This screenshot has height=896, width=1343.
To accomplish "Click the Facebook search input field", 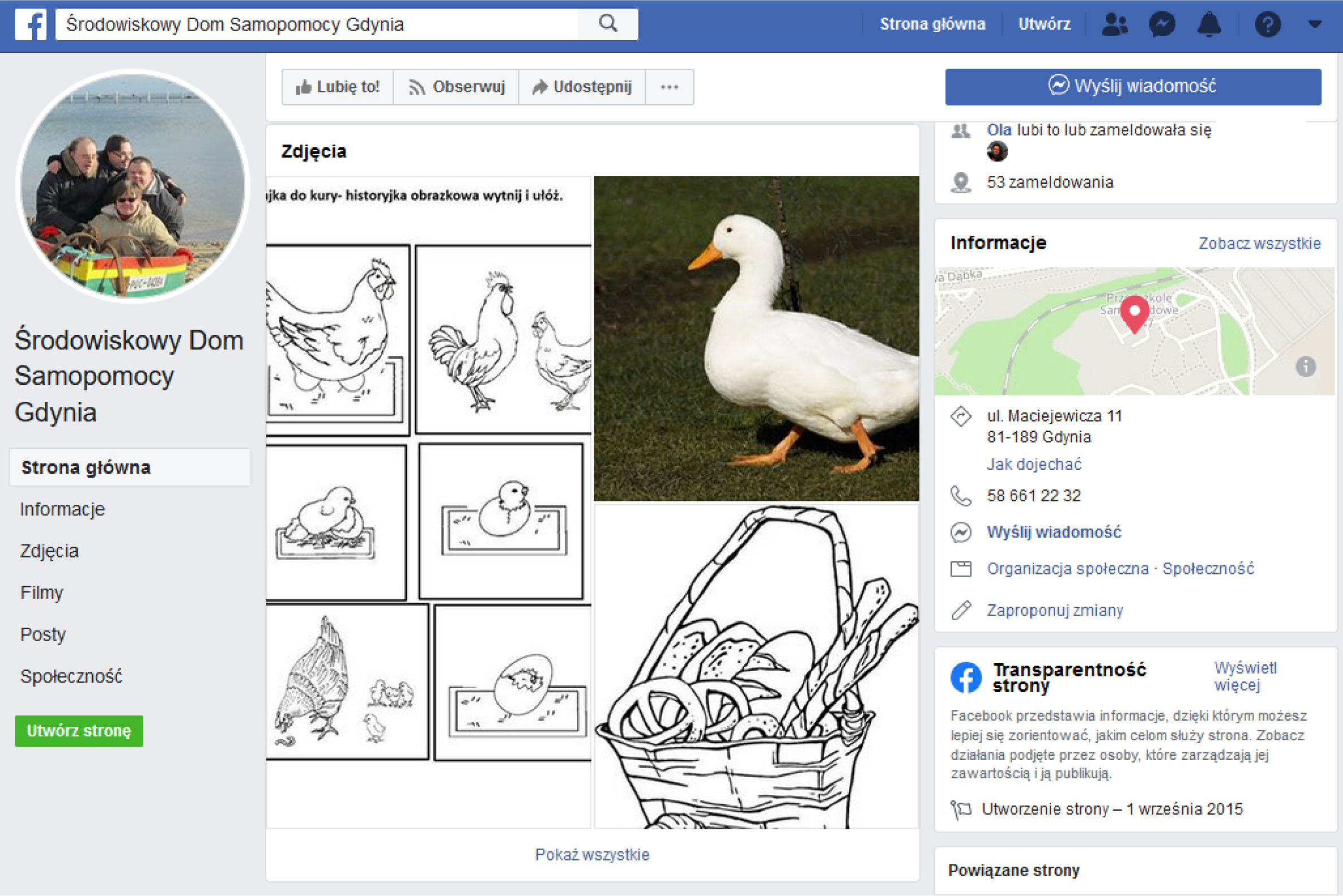I will point(317,24).
